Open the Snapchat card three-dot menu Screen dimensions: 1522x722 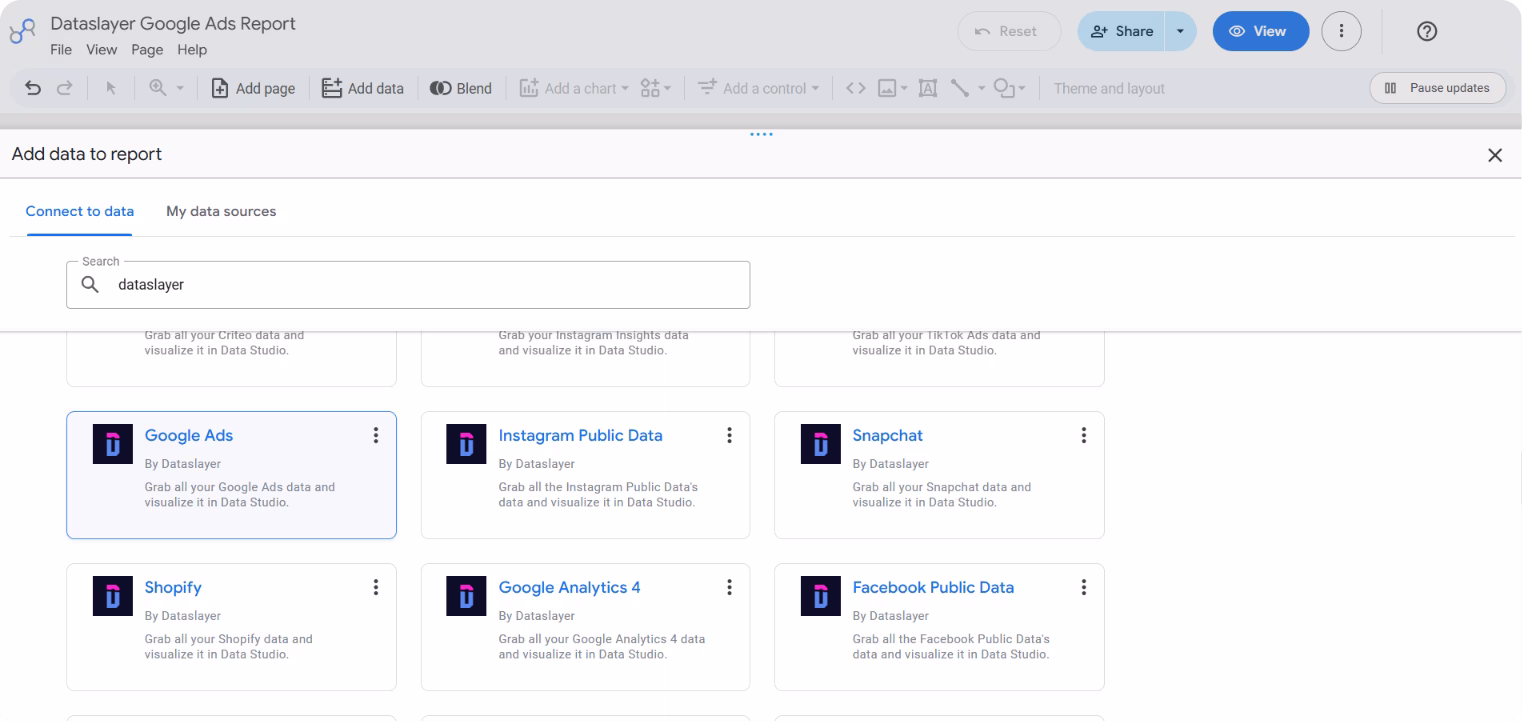1083,435
